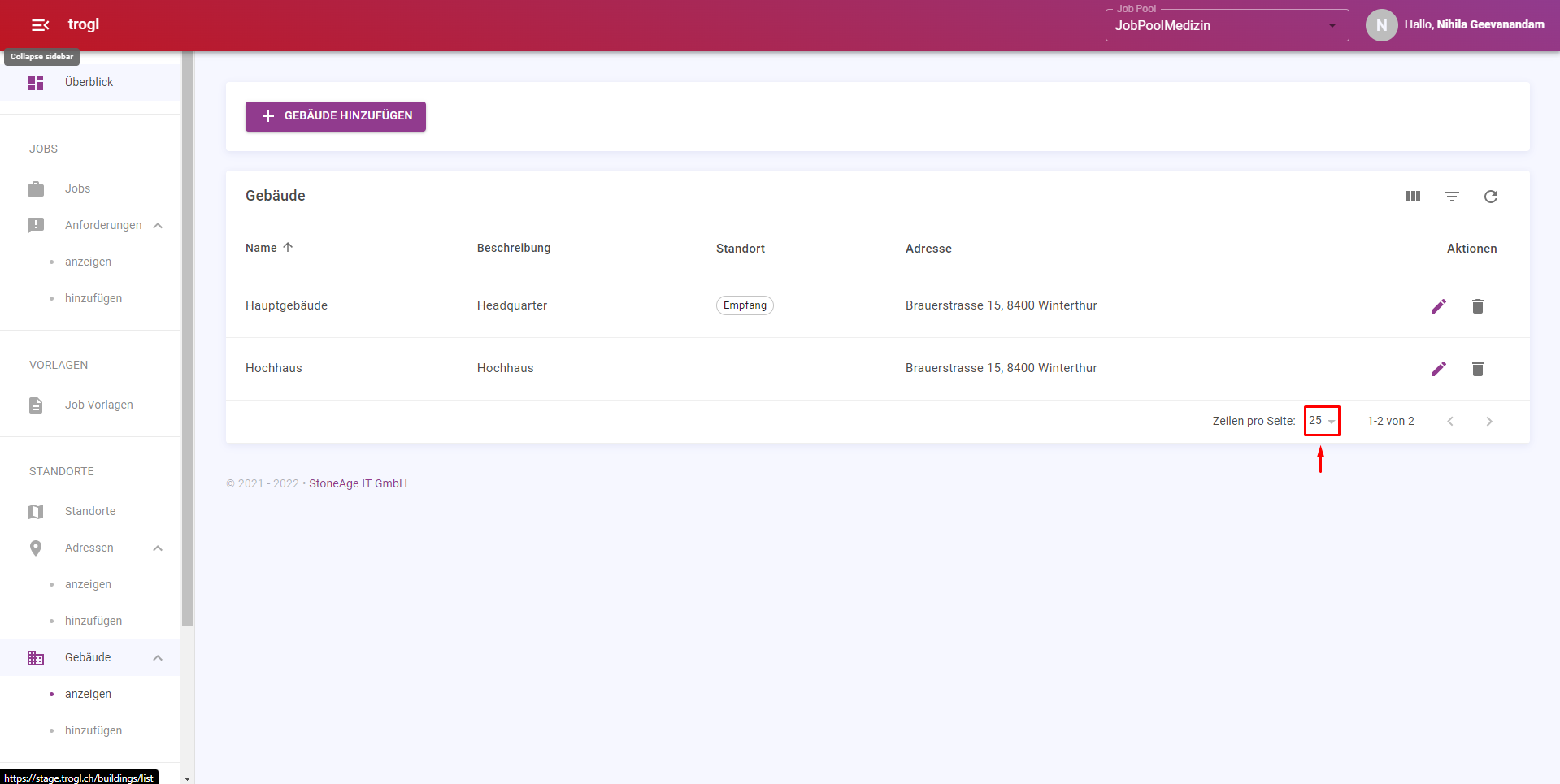Click the Hauptgebäude name cell
The width and height of the screenshot is (1560, 784).
coord(287,305)
